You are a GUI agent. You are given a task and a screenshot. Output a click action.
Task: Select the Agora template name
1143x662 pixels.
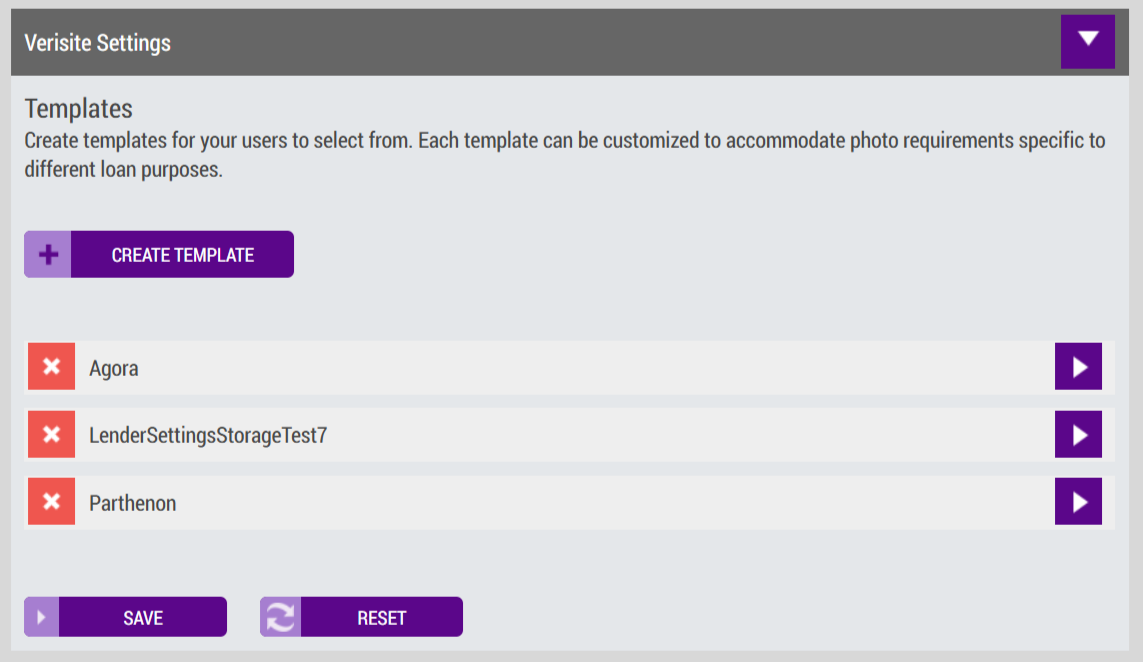(x=114, y=368)
